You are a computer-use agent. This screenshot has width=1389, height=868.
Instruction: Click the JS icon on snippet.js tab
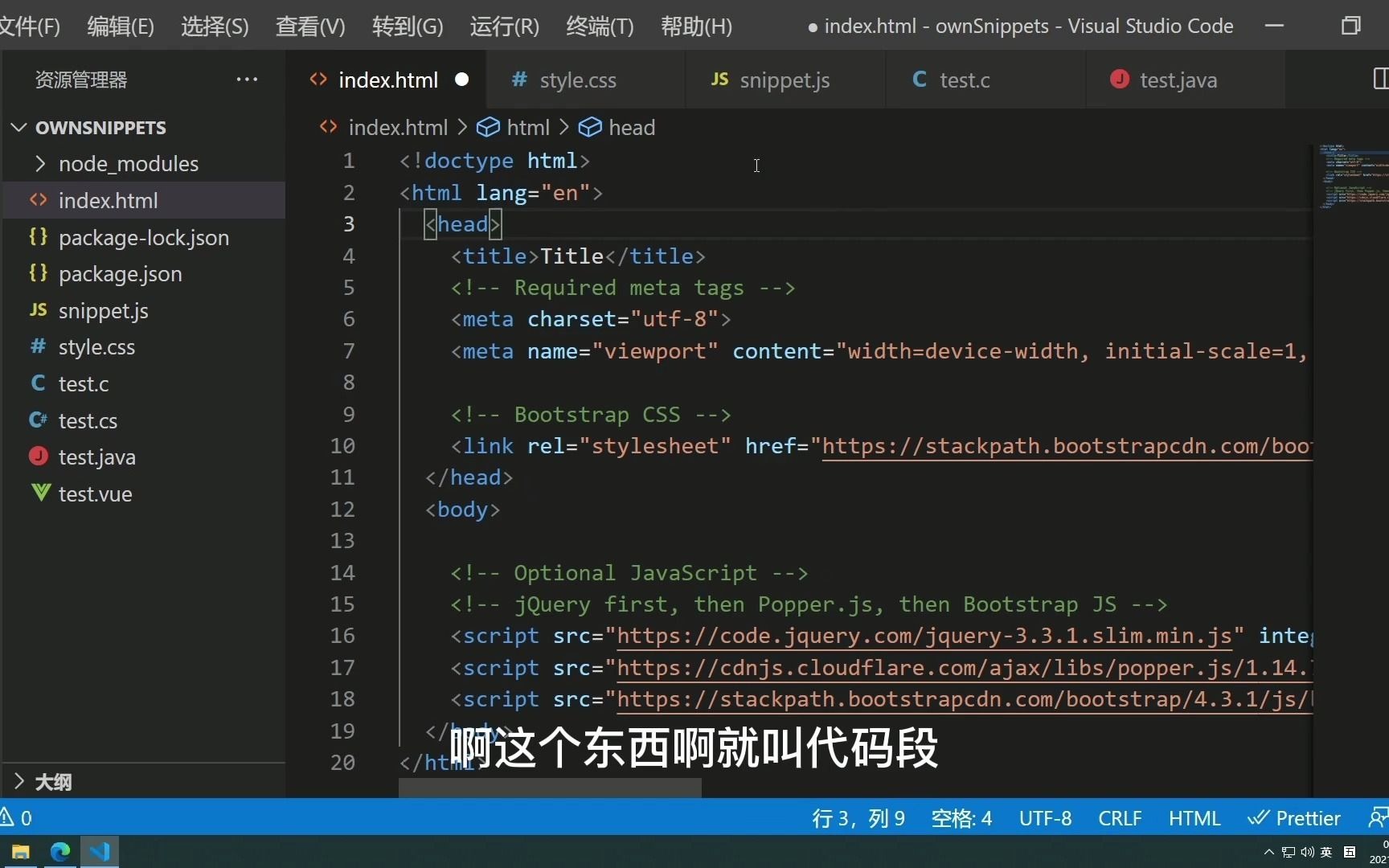pos(719,80)
